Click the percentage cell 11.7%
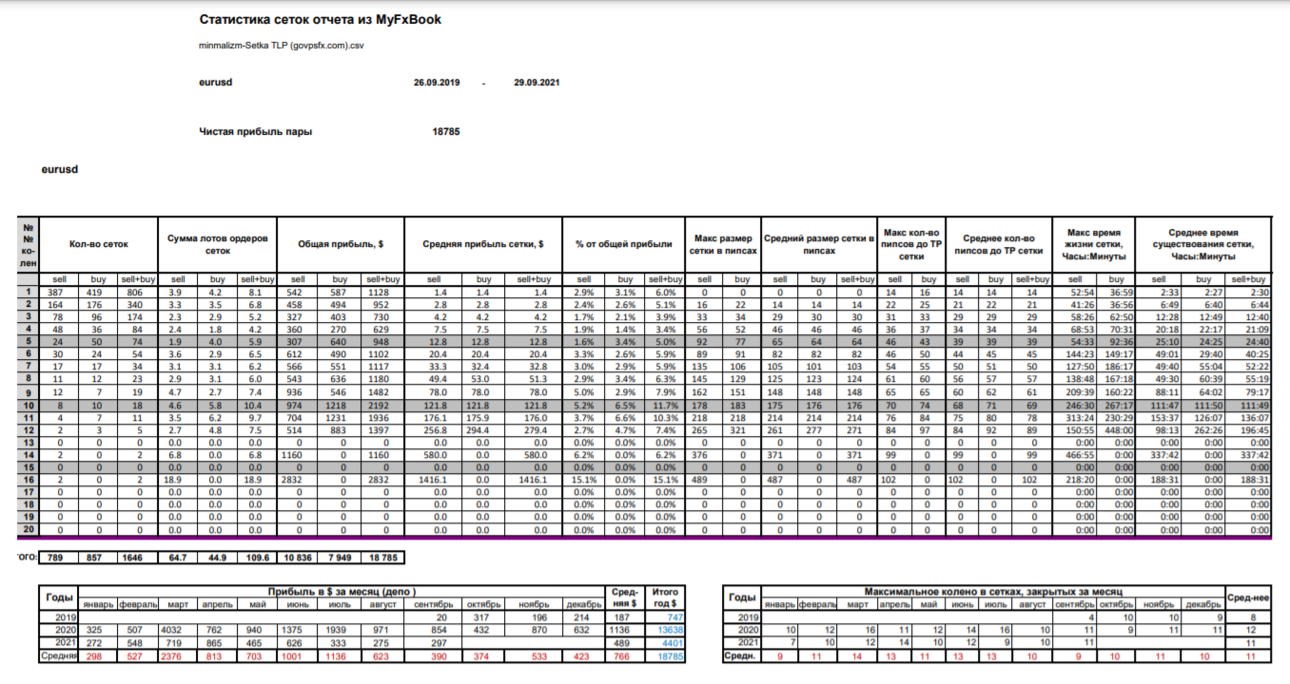The width and height of the screenshot is (1290, 684). click(666, 406)
